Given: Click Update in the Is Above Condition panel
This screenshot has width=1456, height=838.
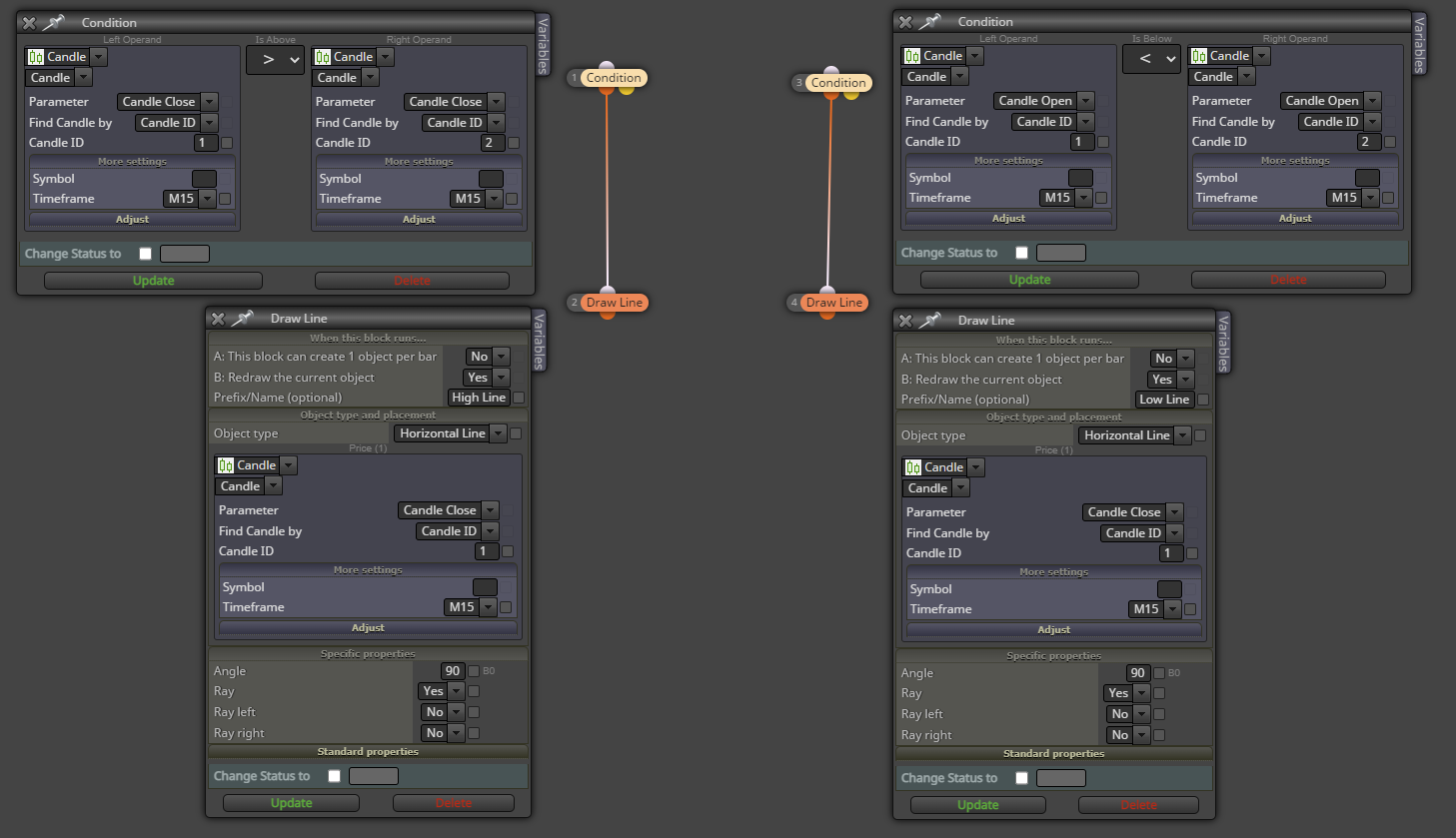Looking at the screenshot, I should (x=153, y=281).
